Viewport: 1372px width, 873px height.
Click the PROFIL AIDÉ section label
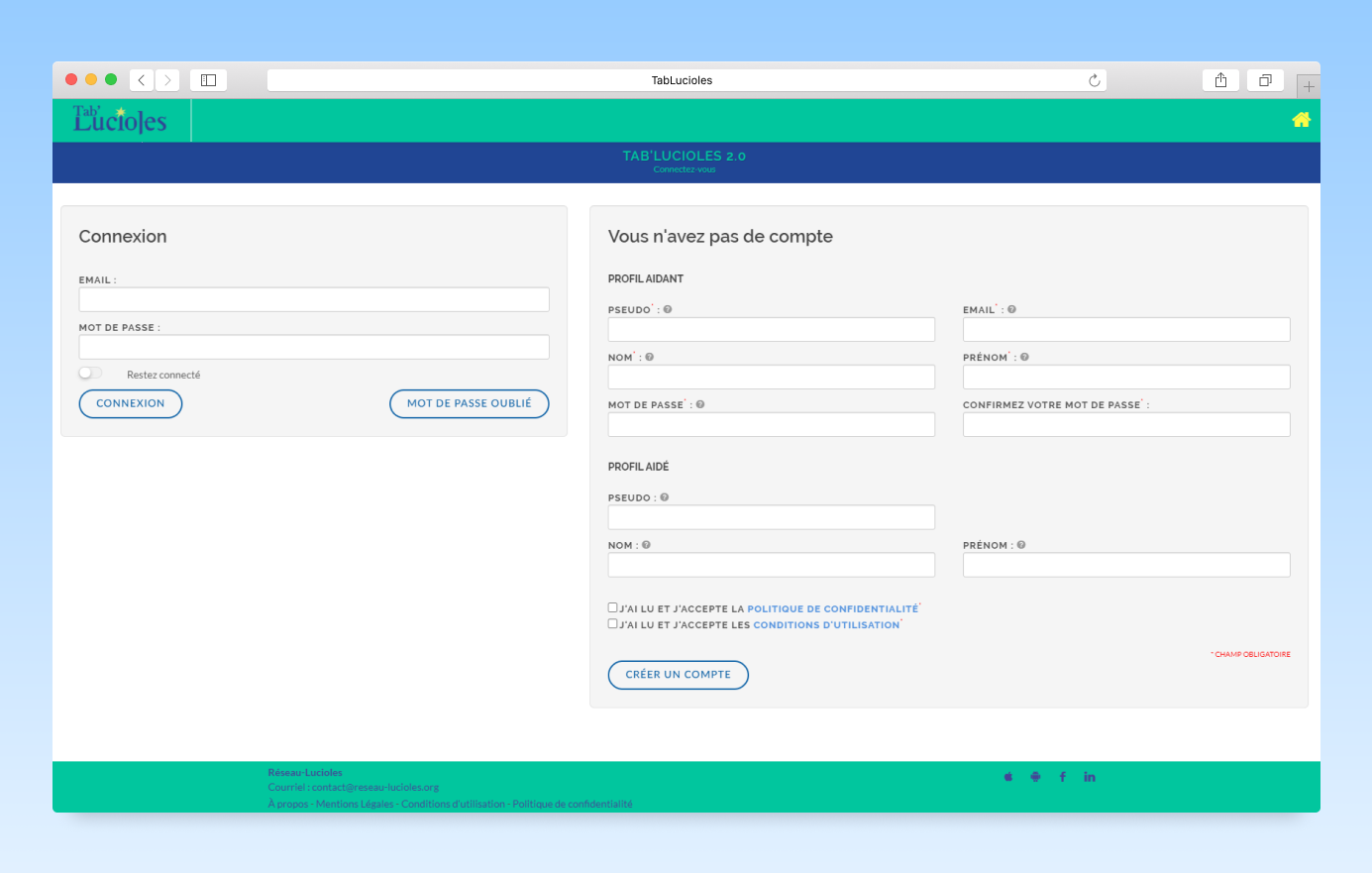coord(639,467)
